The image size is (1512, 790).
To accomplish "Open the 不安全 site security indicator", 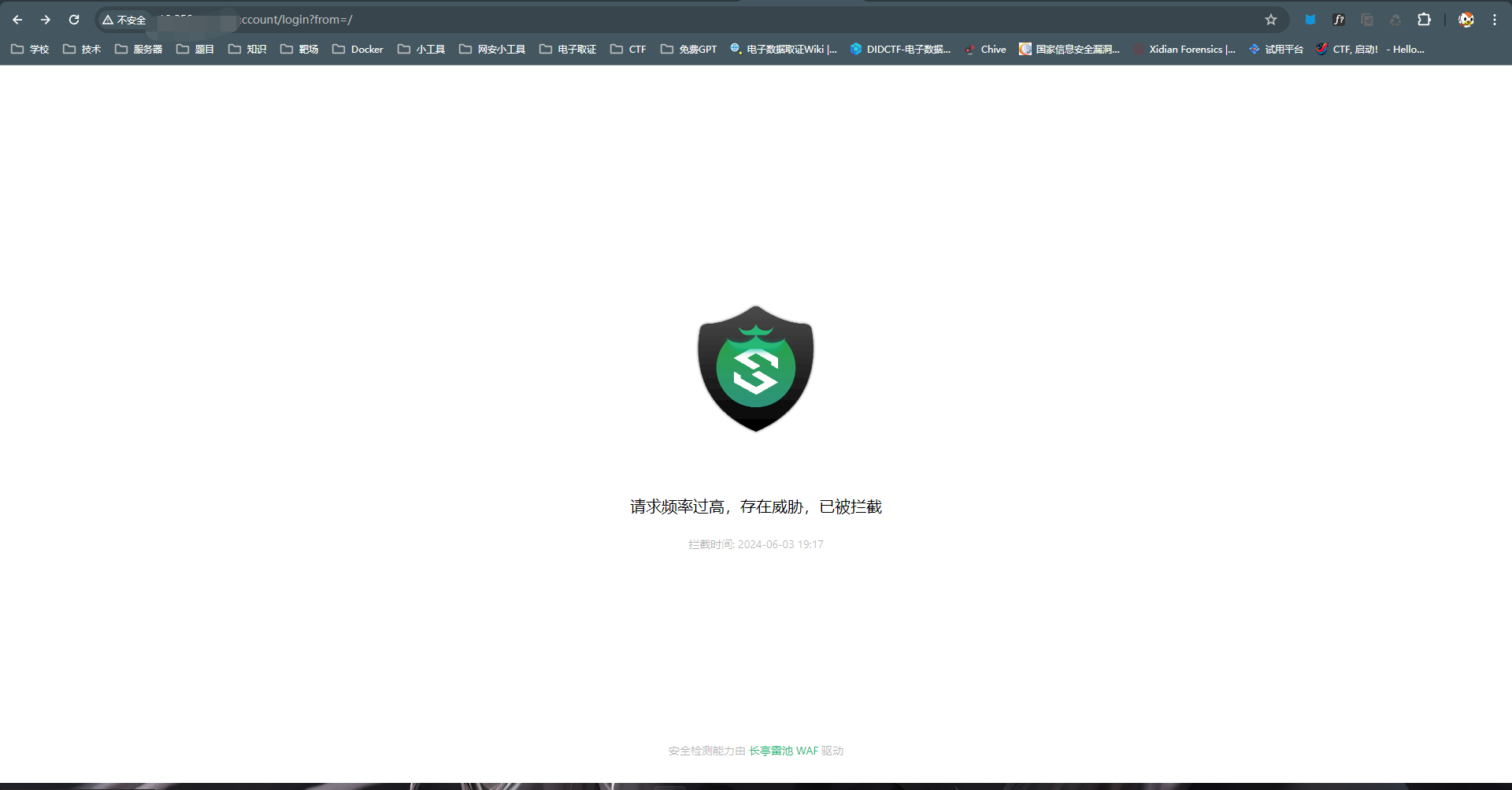I will pos(124,20).
